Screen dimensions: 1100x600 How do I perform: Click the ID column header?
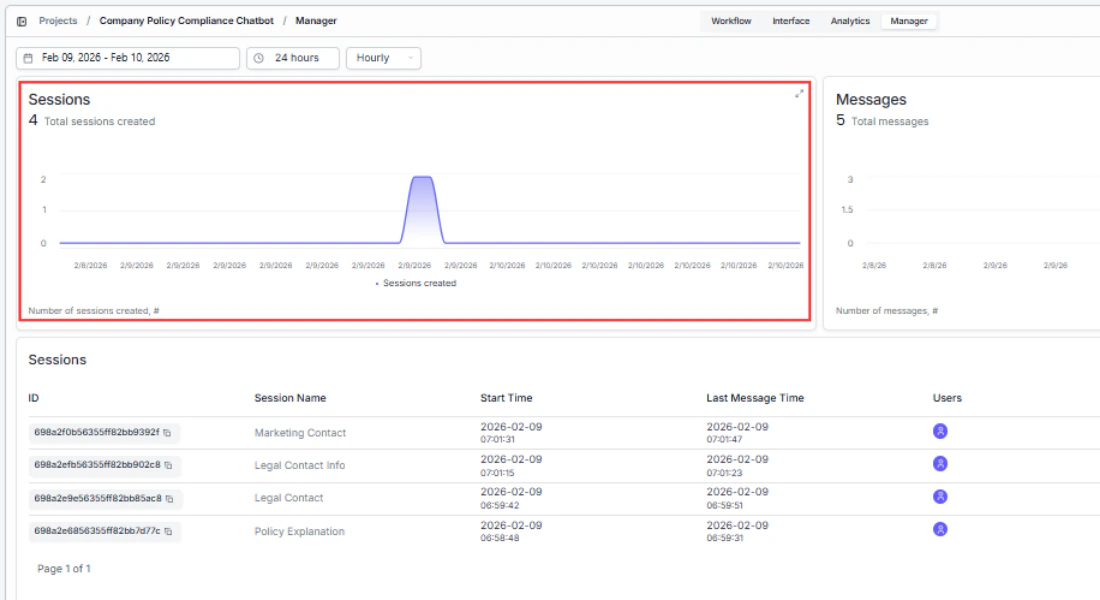[33, 398]
